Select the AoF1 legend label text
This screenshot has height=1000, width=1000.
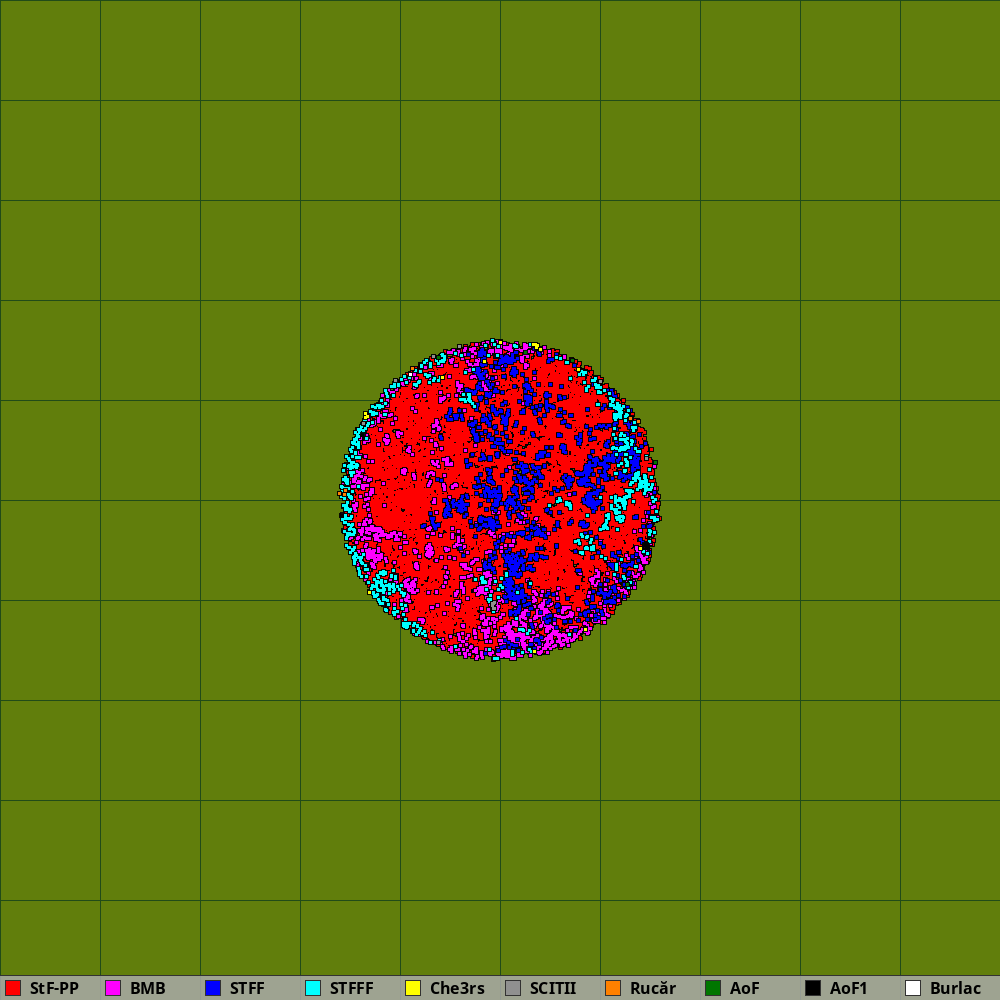click(x=849, y=988)
